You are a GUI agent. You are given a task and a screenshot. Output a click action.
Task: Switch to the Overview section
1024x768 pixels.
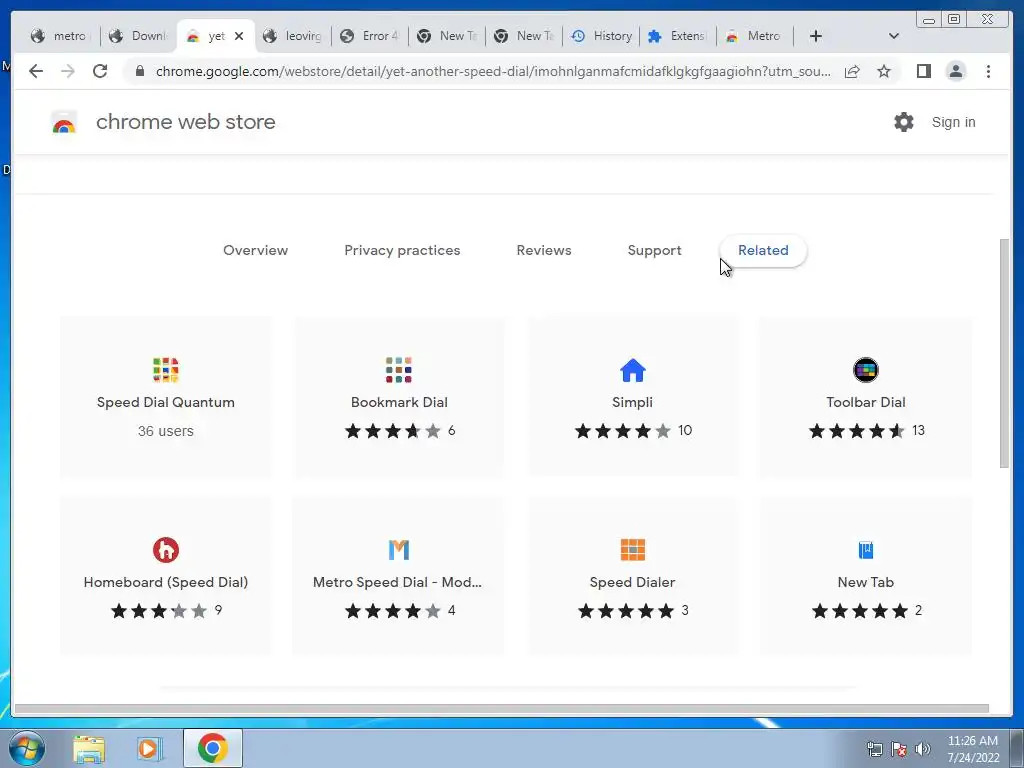[255, 250]
